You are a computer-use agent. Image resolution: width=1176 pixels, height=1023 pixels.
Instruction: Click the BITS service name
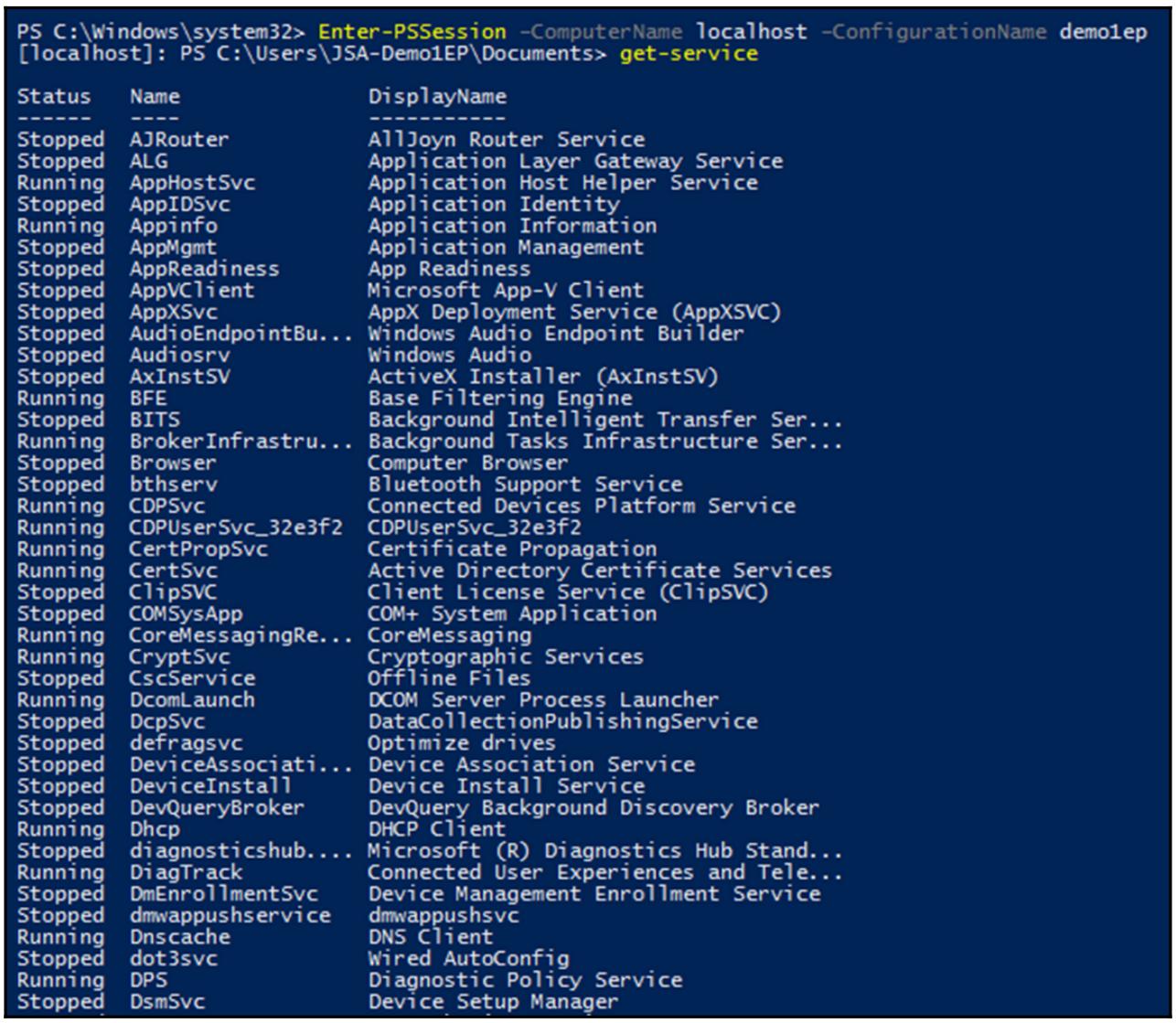(x=155, y=421)
